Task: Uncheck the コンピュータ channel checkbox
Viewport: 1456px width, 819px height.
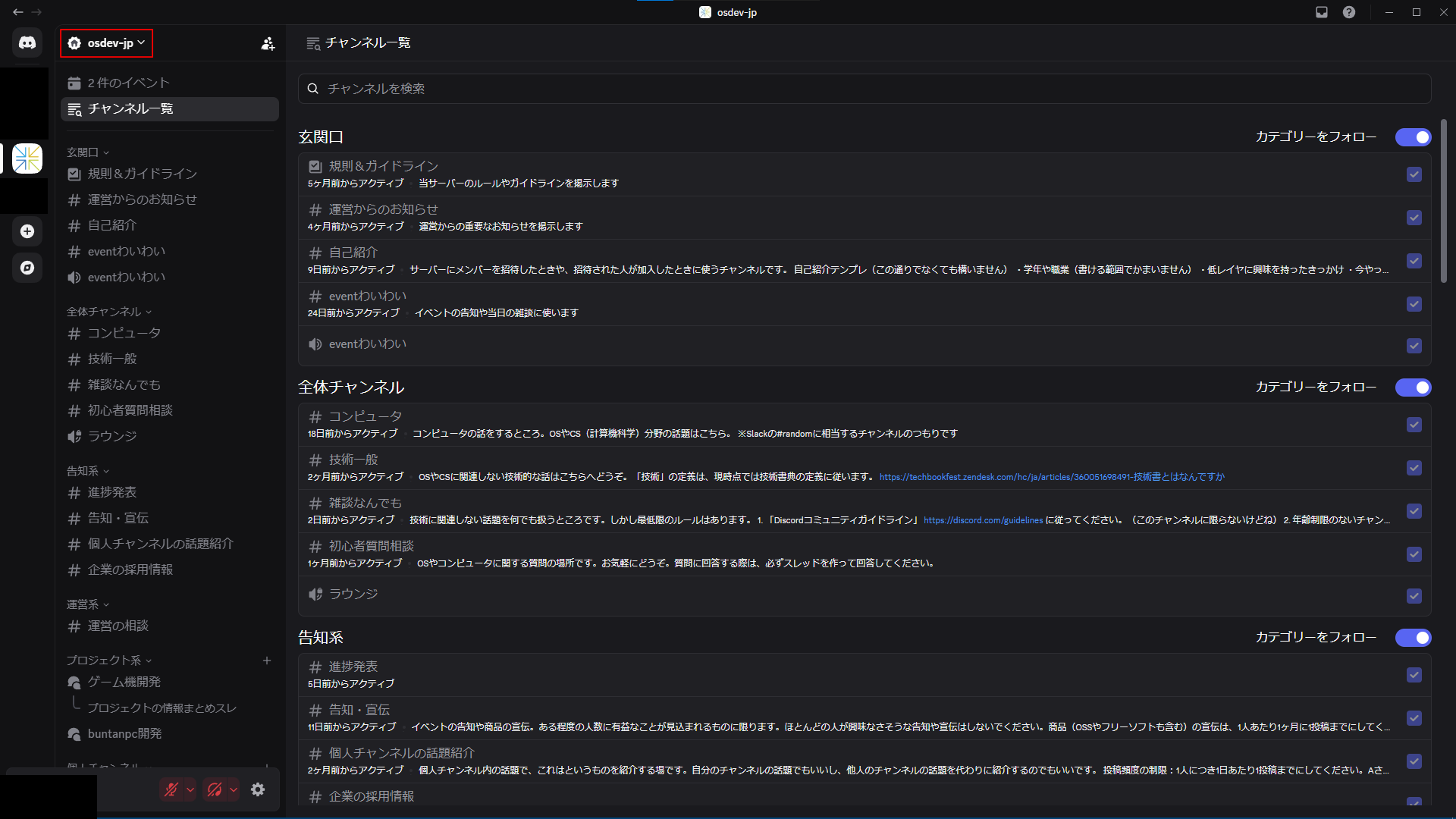Action: [x=1414, y=425]
